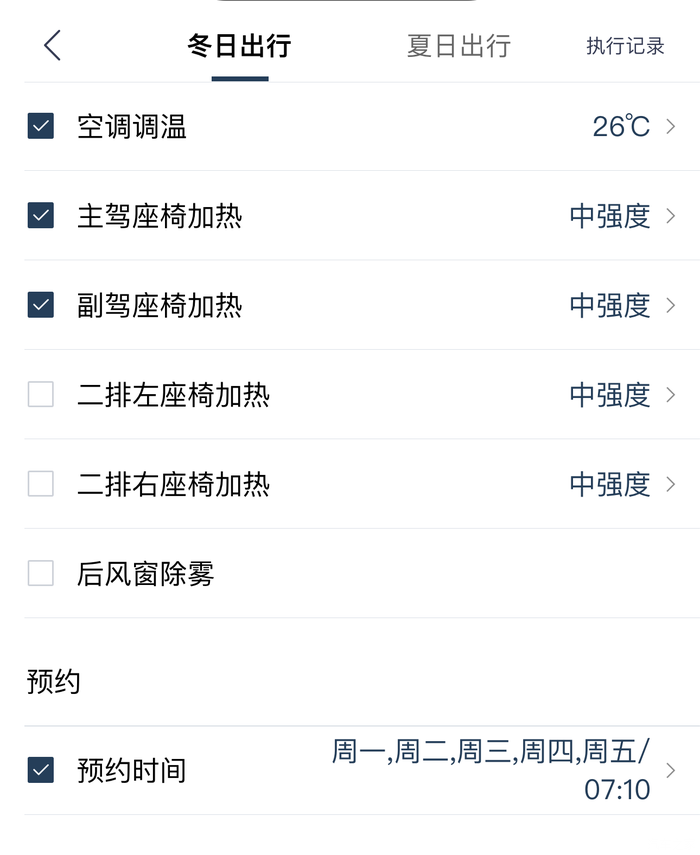Check the 二排右座椅加热 box

41,484
